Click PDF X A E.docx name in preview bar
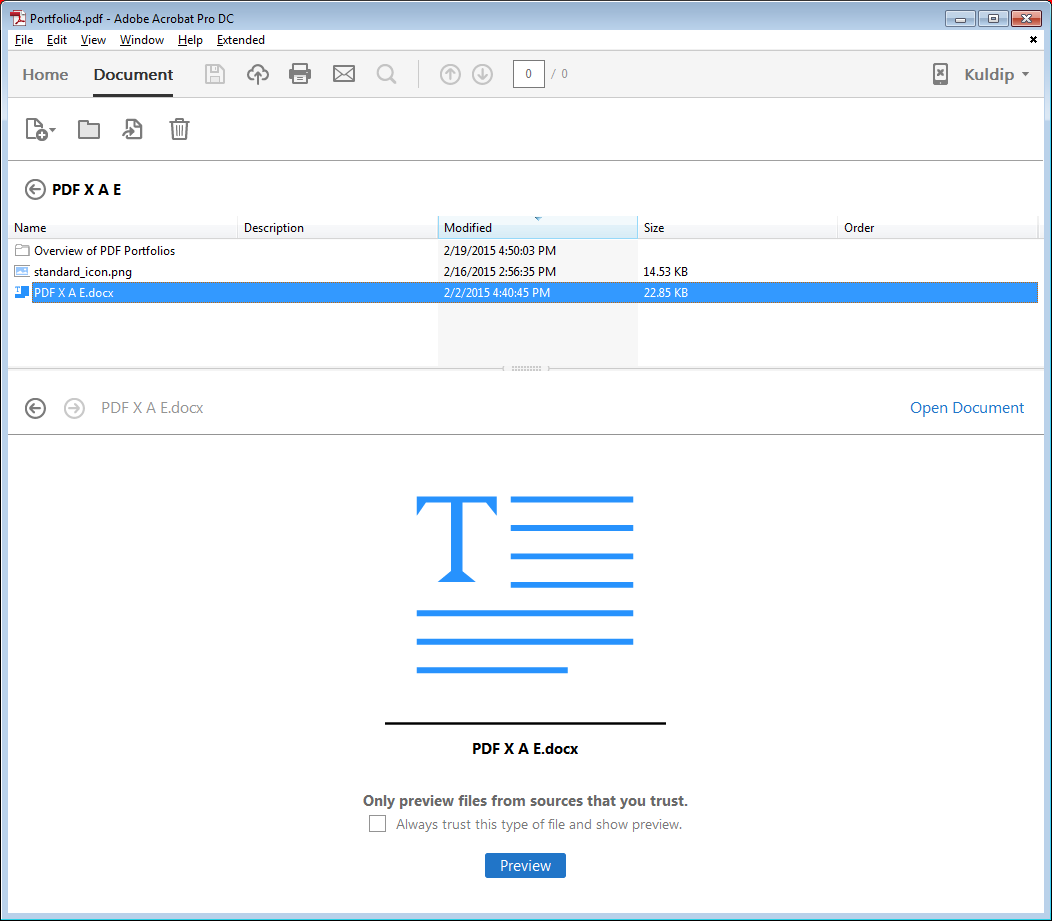 (x=152, y=408)
